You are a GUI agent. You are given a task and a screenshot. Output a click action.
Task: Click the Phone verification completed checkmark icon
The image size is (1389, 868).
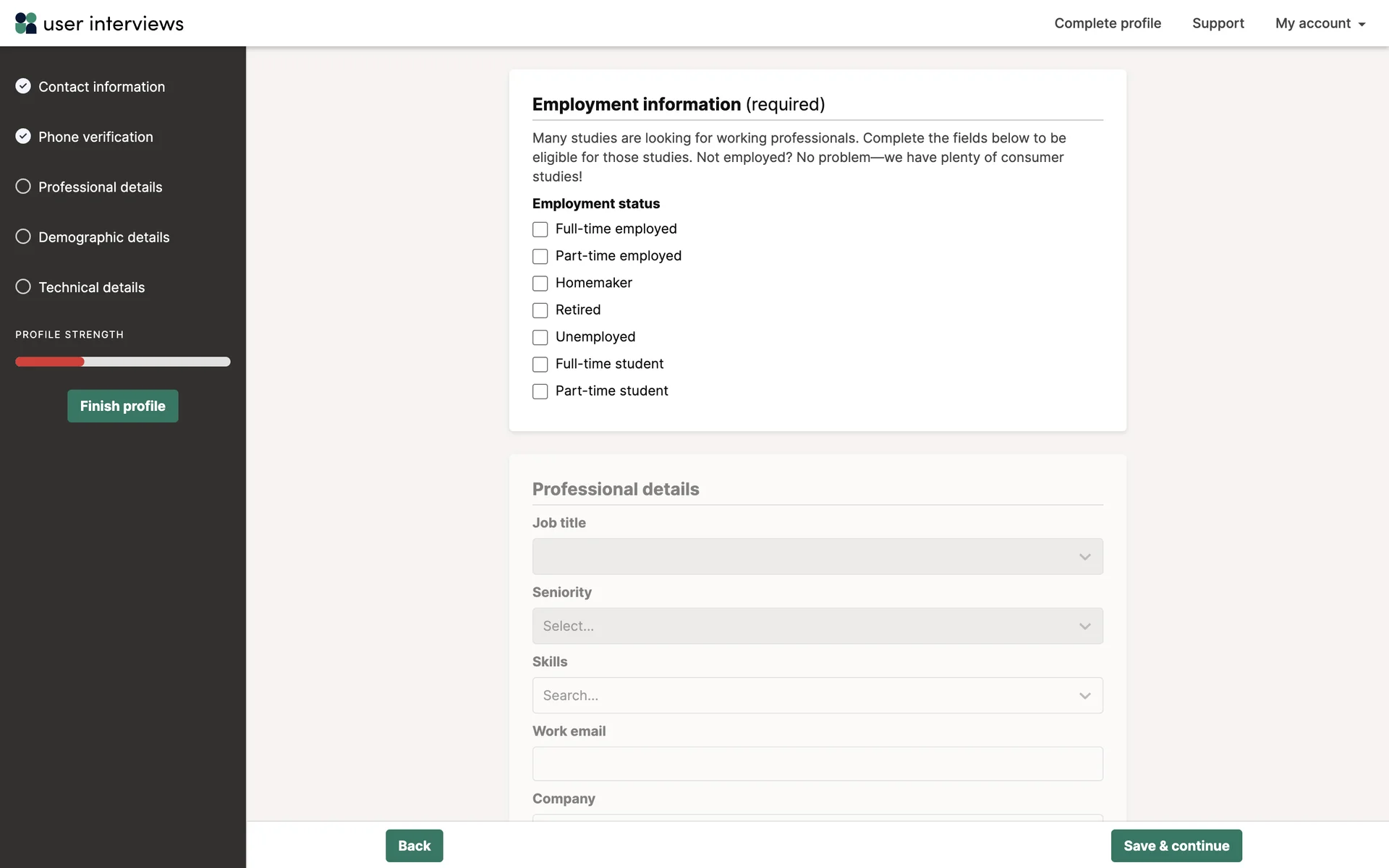(x=23, y=136)
